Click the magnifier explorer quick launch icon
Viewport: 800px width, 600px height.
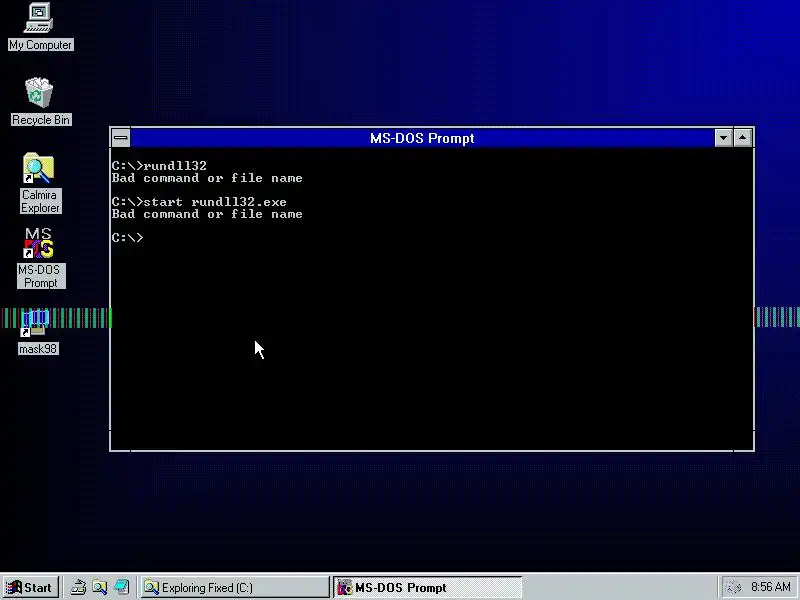click(99, 587)
